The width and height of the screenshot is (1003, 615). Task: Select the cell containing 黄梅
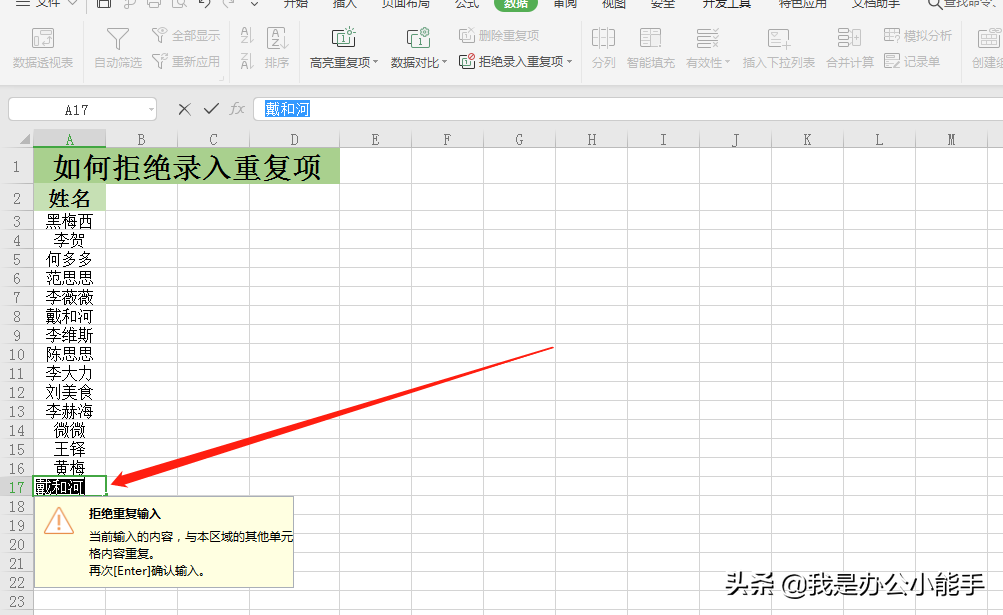[x=70, y=468]
